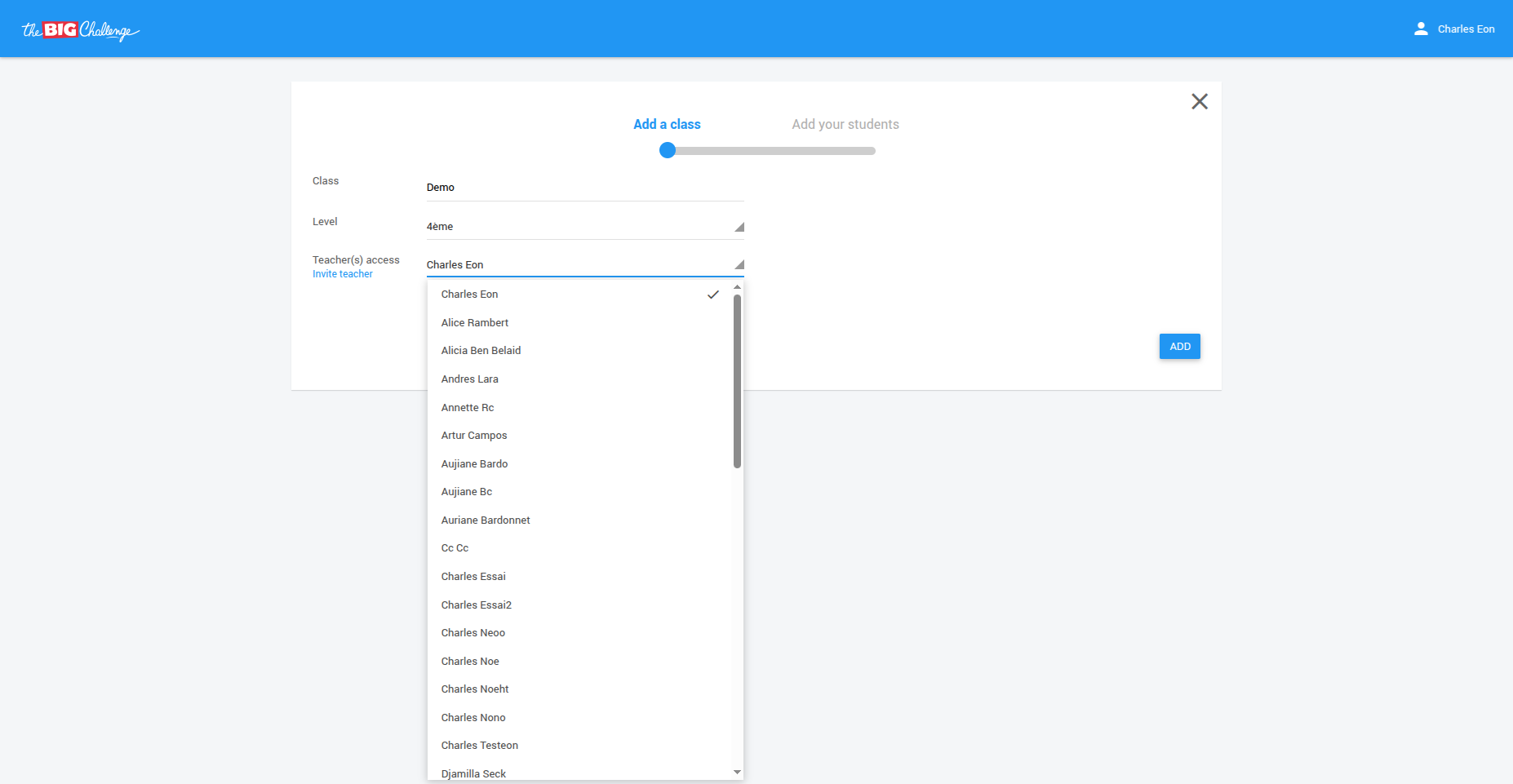Click the Invite teacher link
This screenshot has height=784, width=1513.
(342, 273)
